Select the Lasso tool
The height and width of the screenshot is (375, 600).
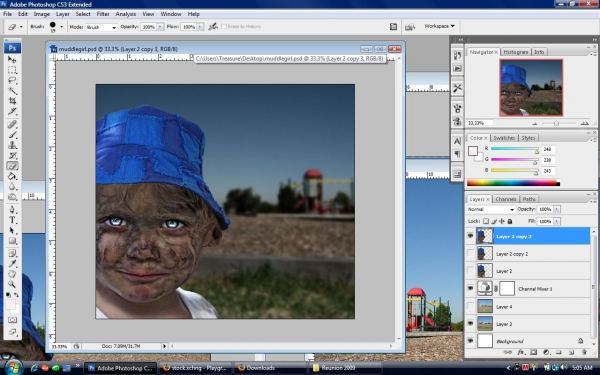pos(12,80)
